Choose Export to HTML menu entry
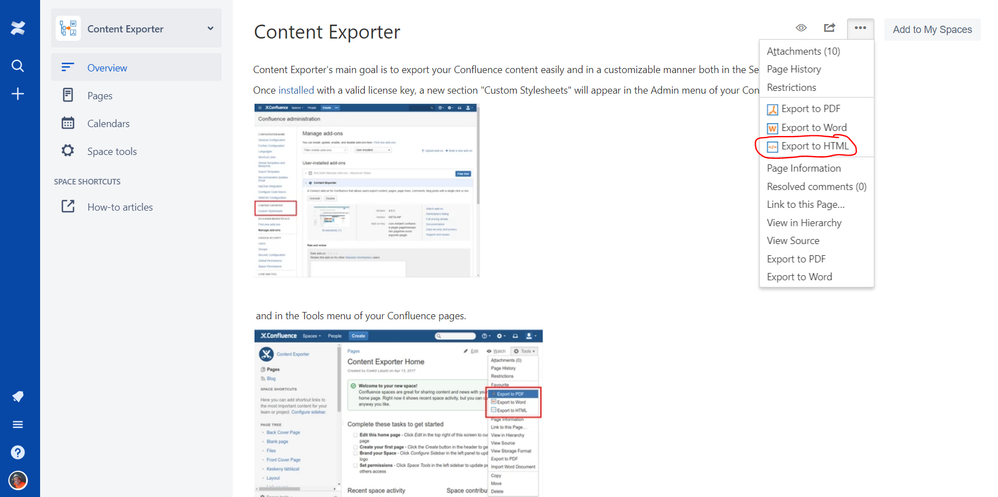Screen dimensions: 998x497 tap(817, 146)
